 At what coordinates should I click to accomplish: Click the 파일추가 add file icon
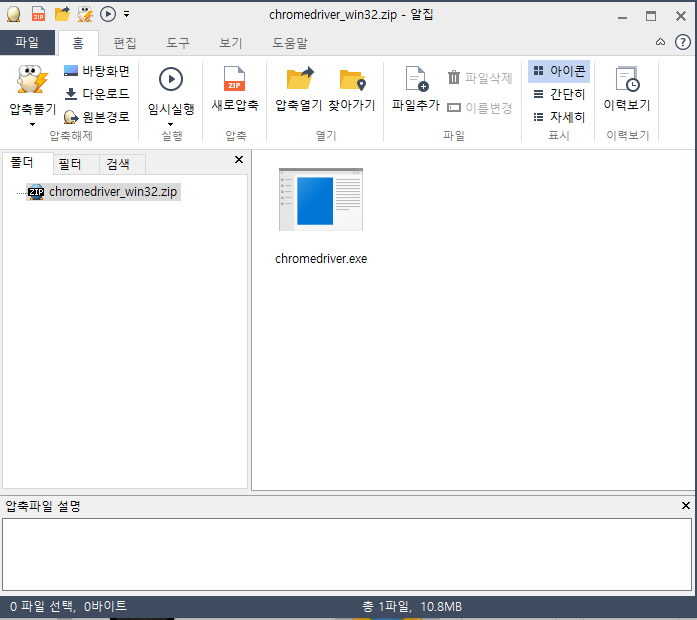pyautogui.click(x=416, y=79)
